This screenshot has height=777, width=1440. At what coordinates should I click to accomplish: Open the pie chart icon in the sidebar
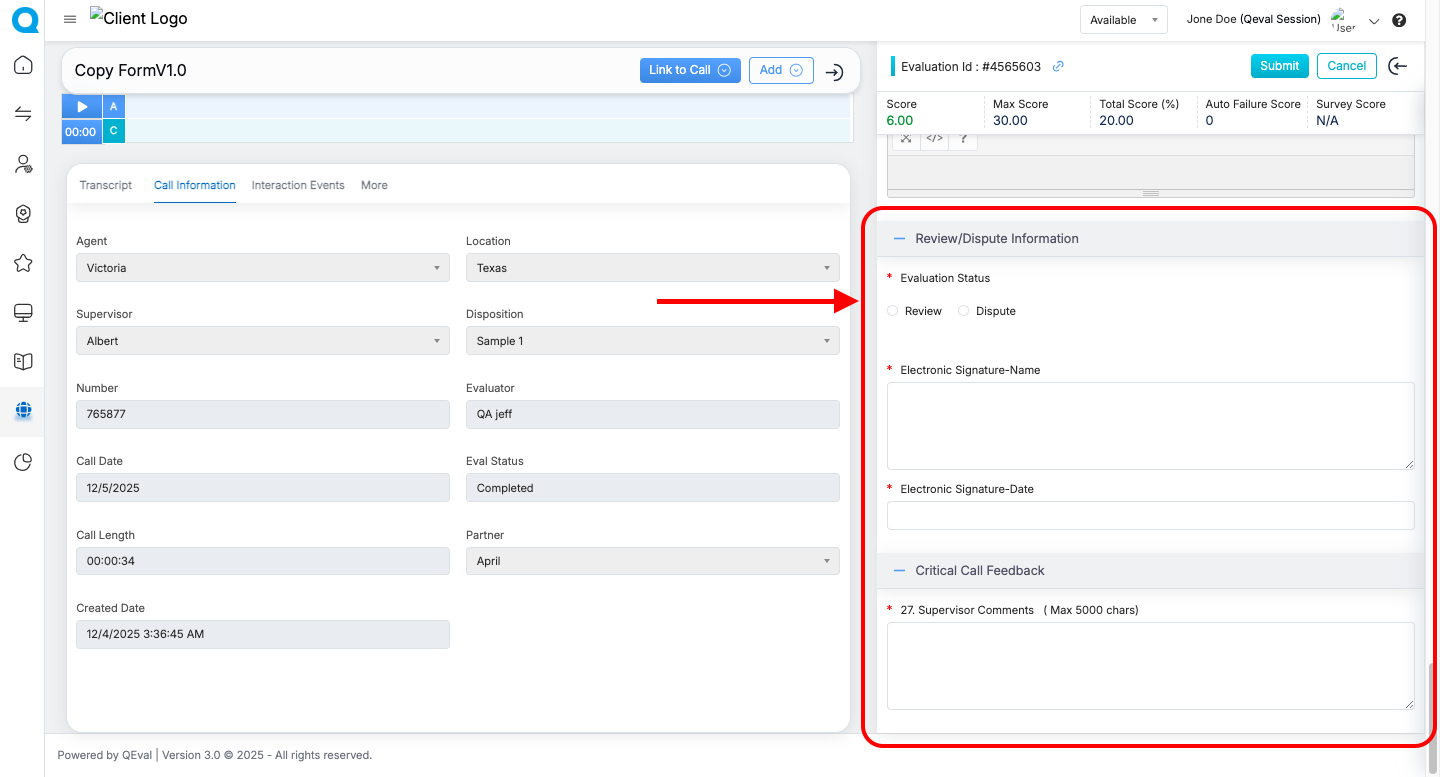(23, 462)
